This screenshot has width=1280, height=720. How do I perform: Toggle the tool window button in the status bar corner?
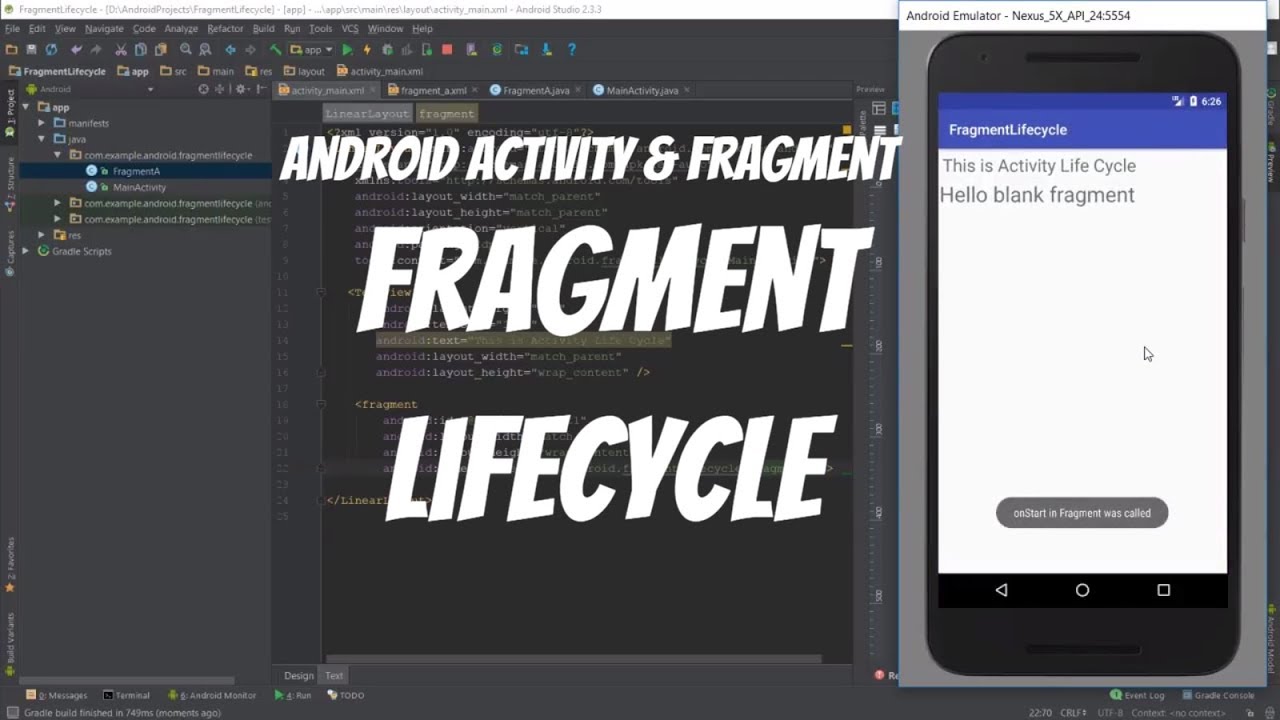click(x=12, y=713)
